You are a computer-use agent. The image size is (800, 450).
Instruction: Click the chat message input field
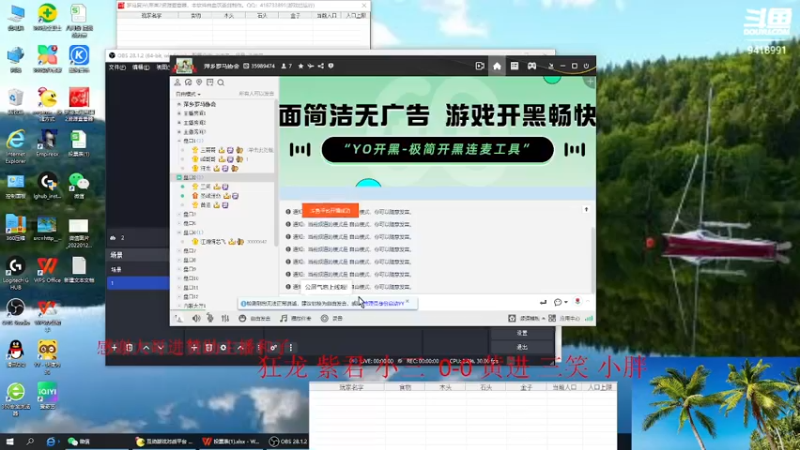click(x=408, y=303)
